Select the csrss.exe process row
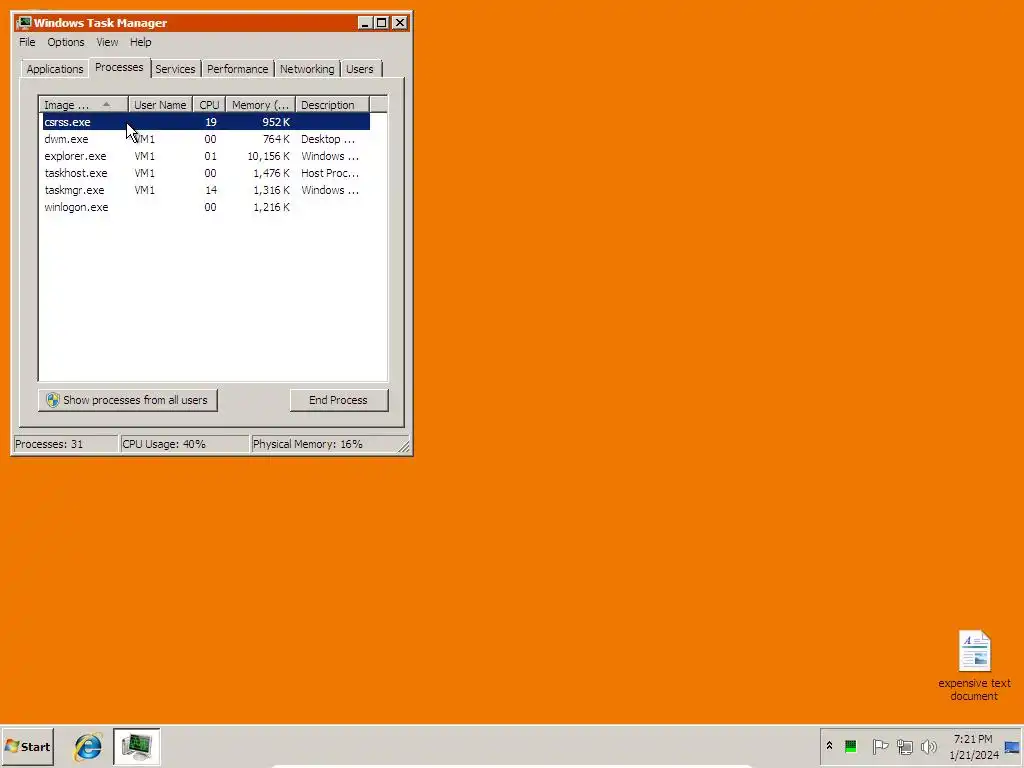Image resolution: width=1024 pixels, height=768 pixels. coord(206,122)
